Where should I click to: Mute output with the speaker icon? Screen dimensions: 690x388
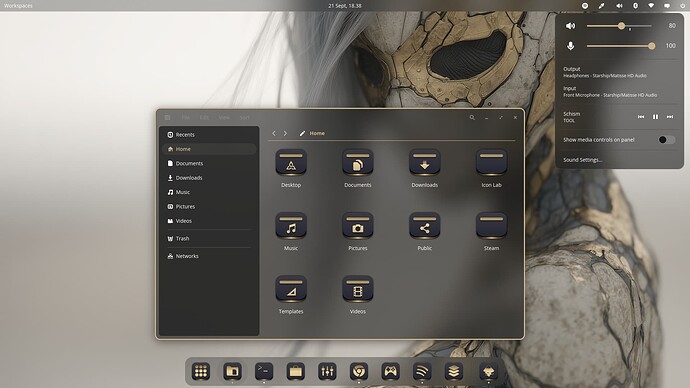click(570, 26)
